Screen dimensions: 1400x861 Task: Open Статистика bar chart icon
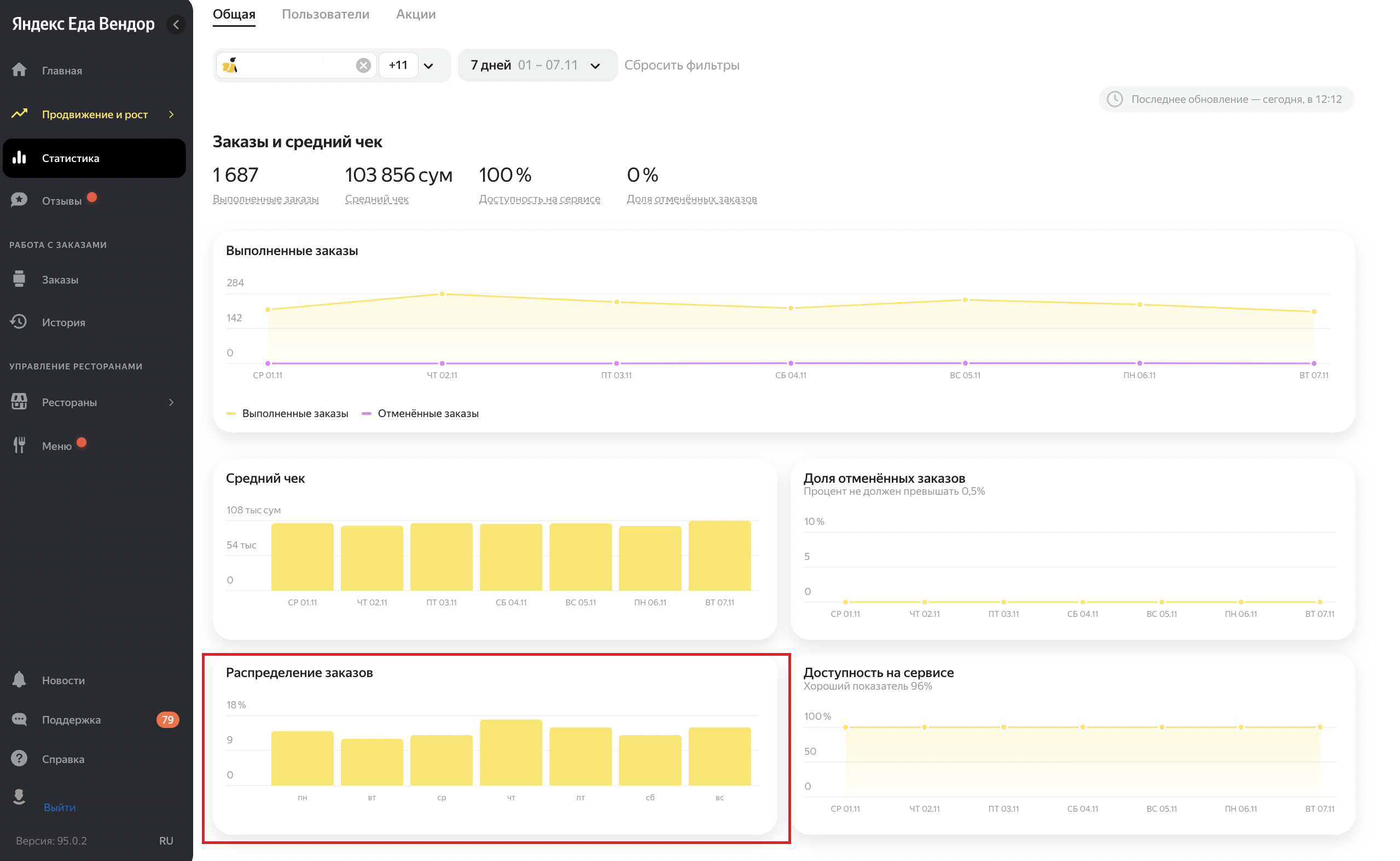19,158
